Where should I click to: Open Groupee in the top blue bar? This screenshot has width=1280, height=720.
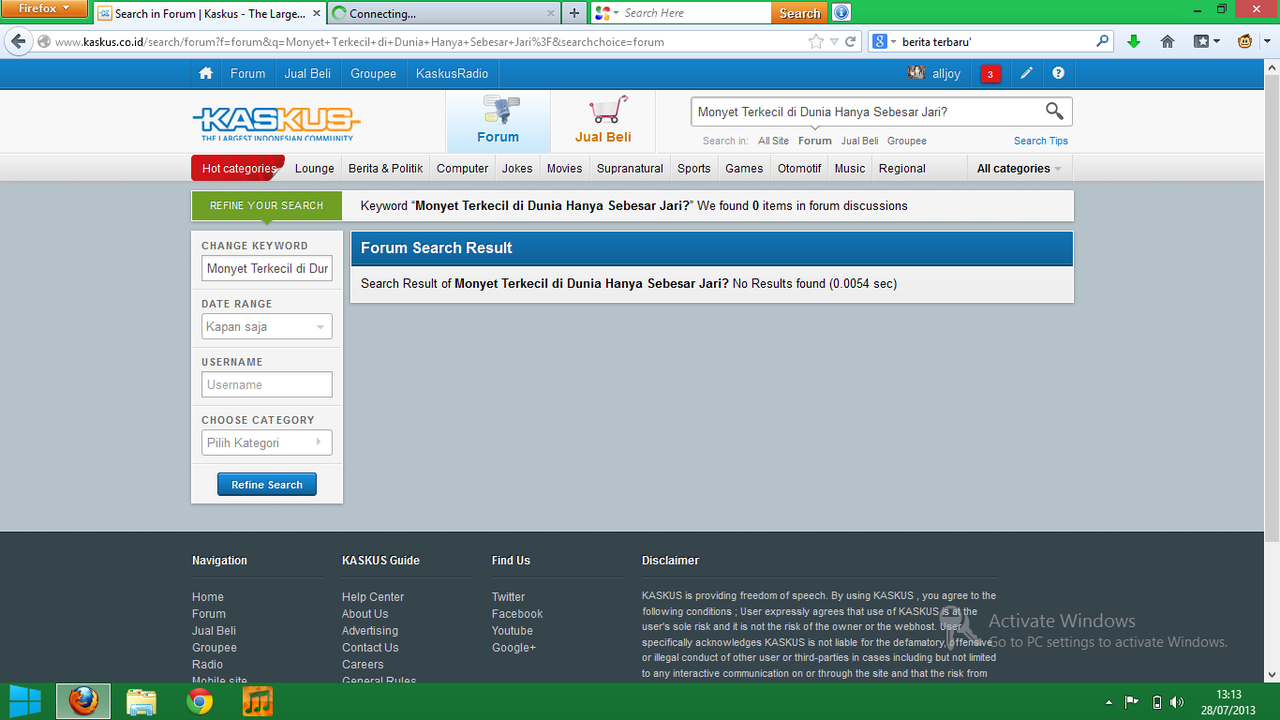(x=373, y=73)
